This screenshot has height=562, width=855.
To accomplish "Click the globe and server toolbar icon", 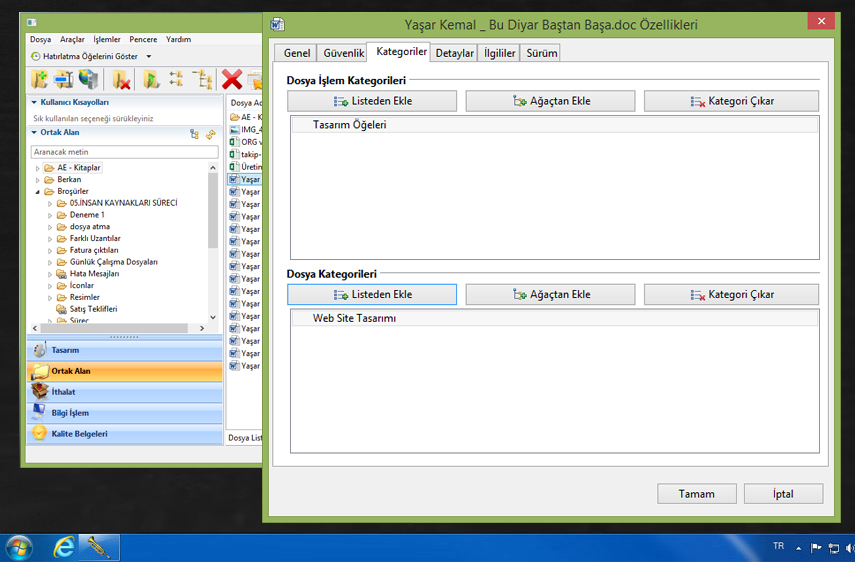I will click(x=89, y=80).
